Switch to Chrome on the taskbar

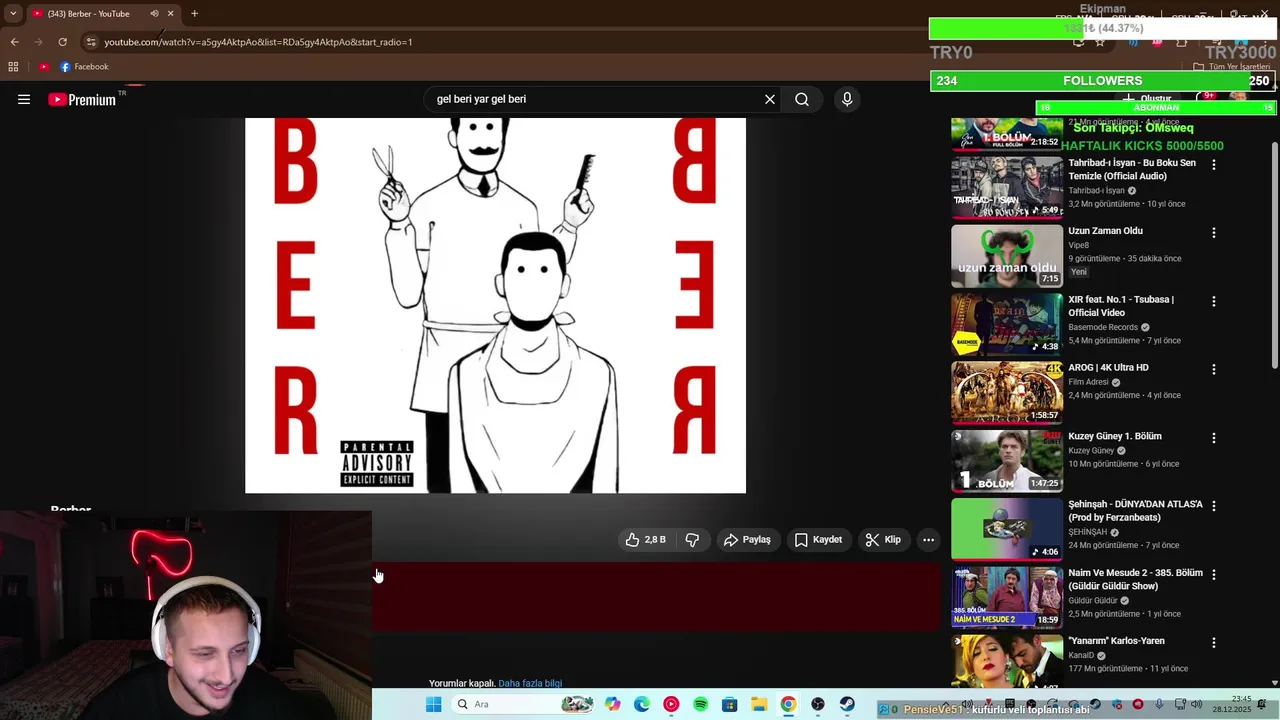point(788,704)
